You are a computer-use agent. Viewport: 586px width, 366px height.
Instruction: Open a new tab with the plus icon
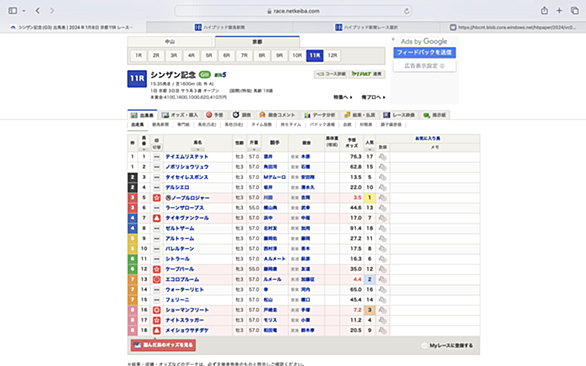pyautogui.click(x=559, y=10)
